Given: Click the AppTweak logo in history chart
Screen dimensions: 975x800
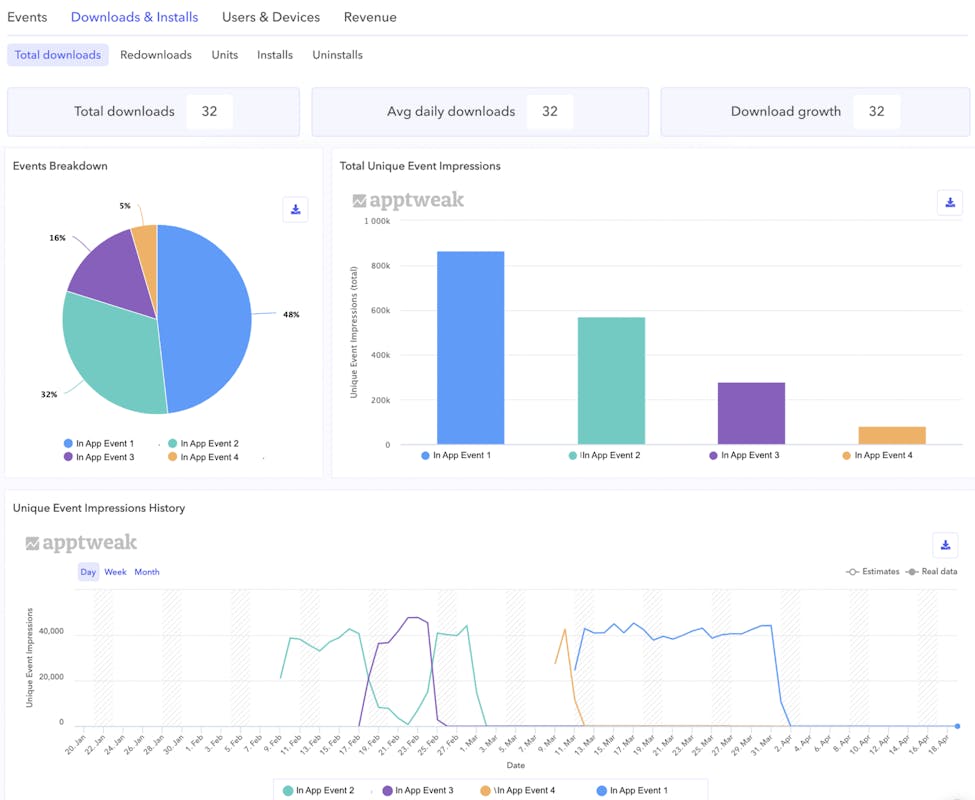Looking at the screenshot, I should [81, 543].
